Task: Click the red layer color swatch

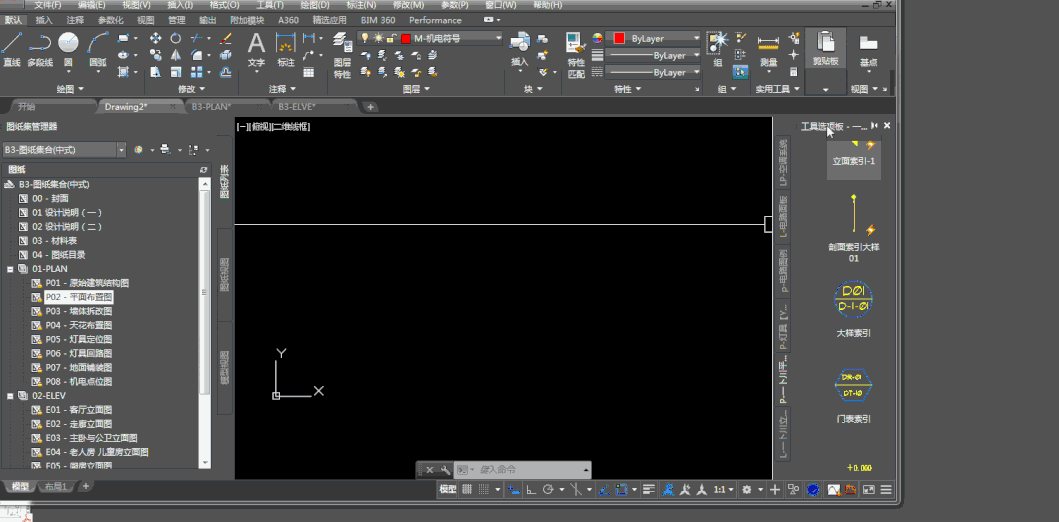Action: click(406, 38)
